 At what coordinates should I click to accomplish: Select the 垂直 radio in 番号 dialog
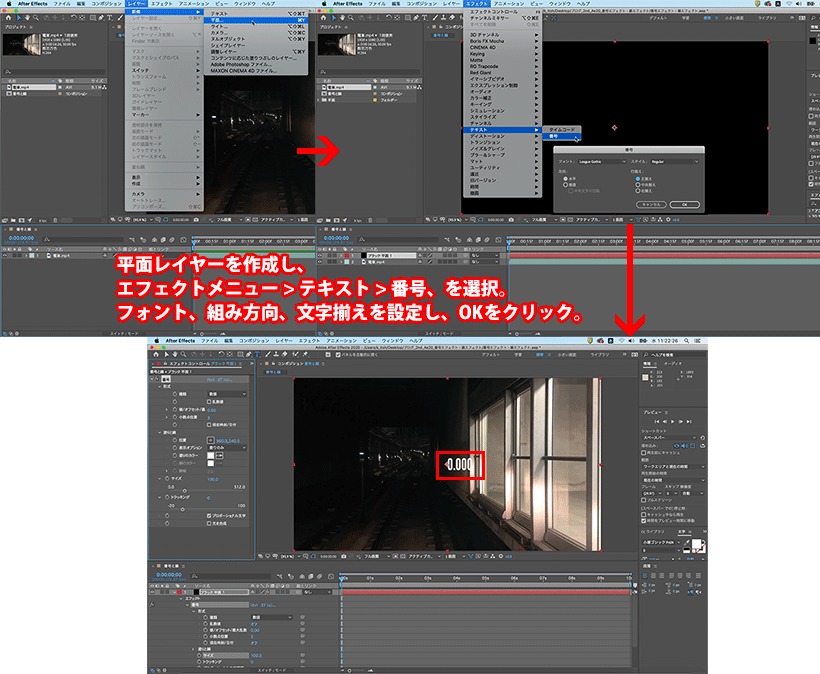point(565,185)
